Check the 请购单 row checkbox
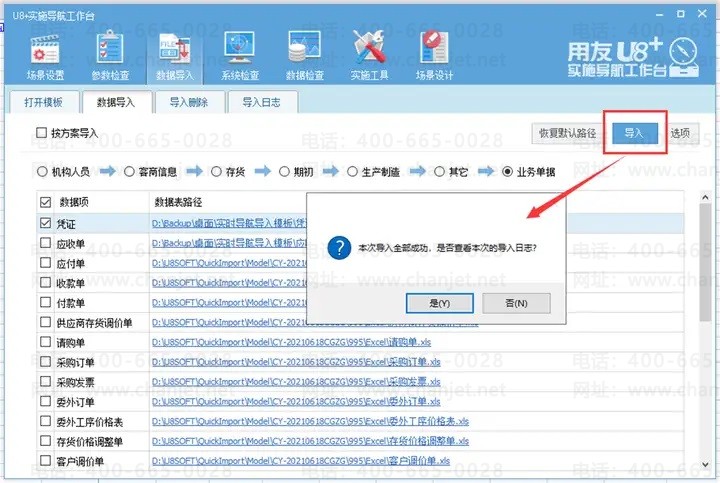The image size is (720, 483). click(45, 342)
